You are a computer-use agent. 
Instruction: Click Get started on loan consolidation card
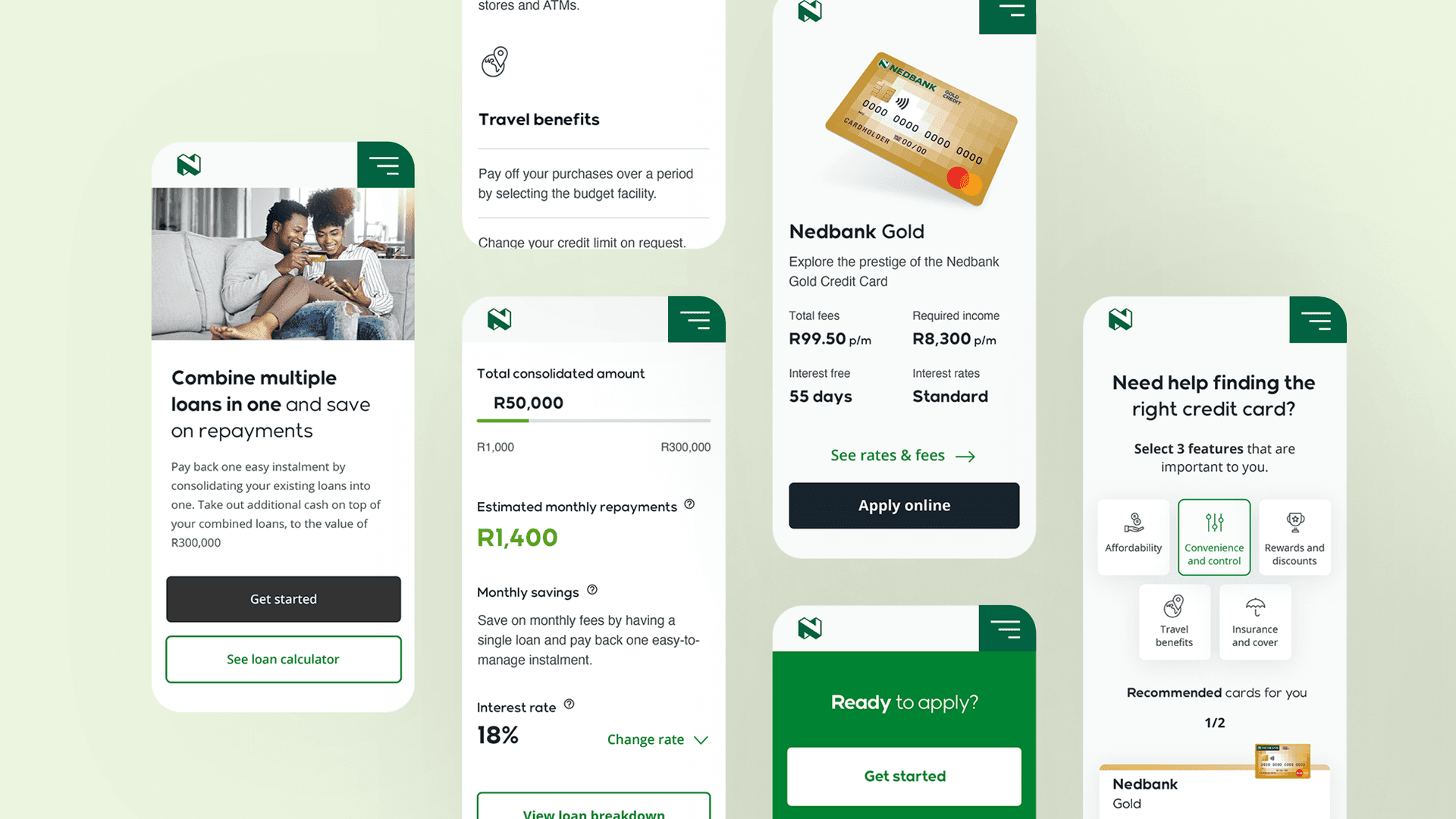click(283, 598)
